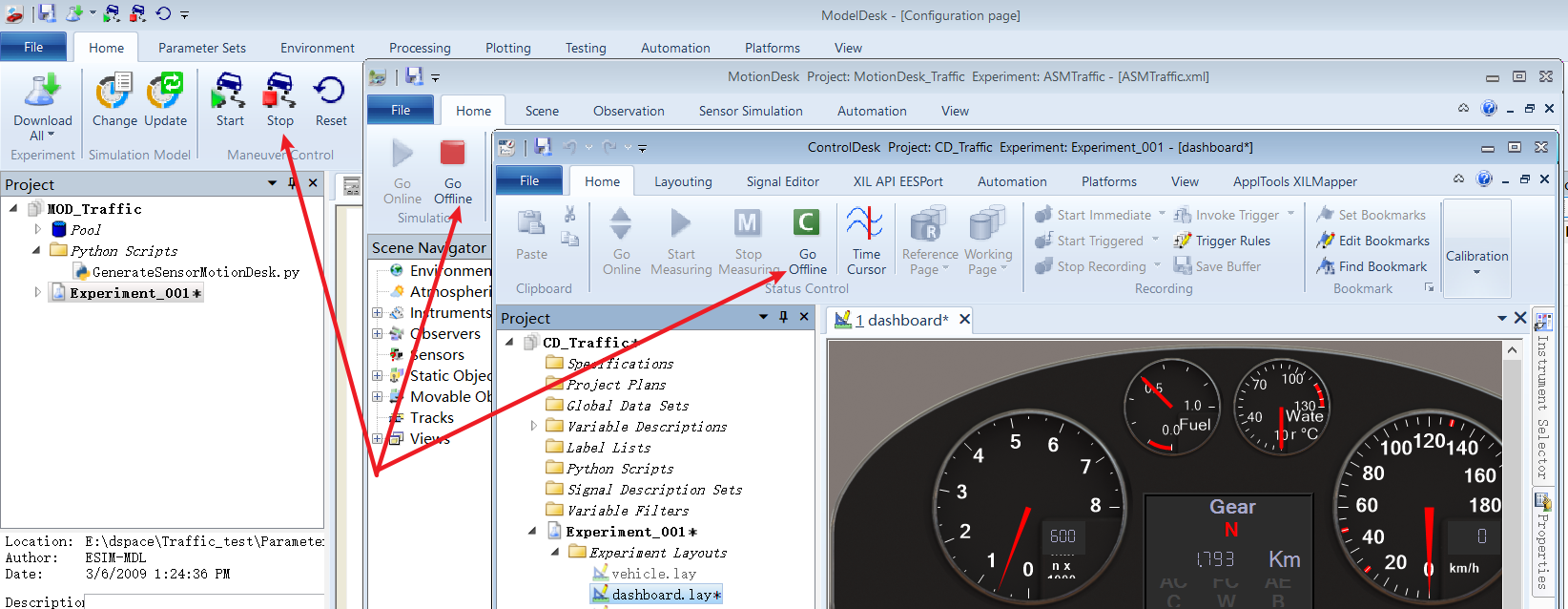Open ControlDesk help icon
The height and width of the screenshot is (609, 1568).
pos(1484,178)
